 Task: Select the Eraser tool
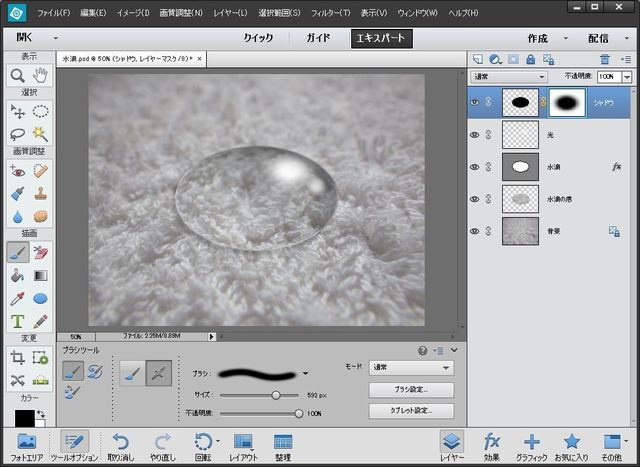pyautogui.click(x=41, y=252)
